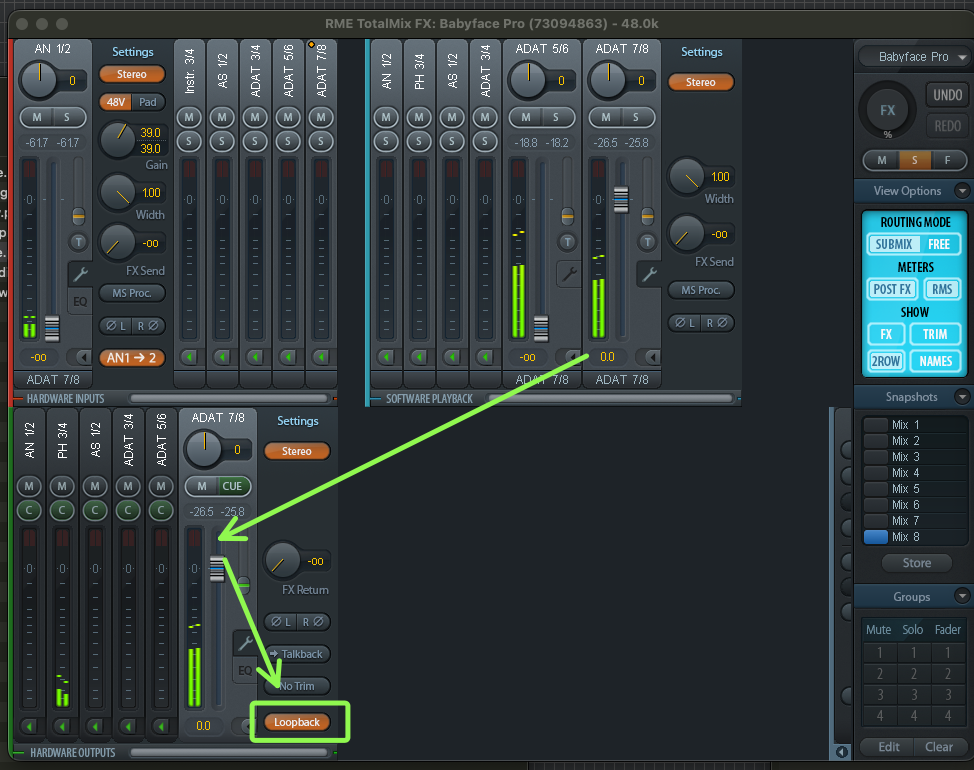Click wrench icon on ADAT 5/6 playback channel

[x=569, y=273]
